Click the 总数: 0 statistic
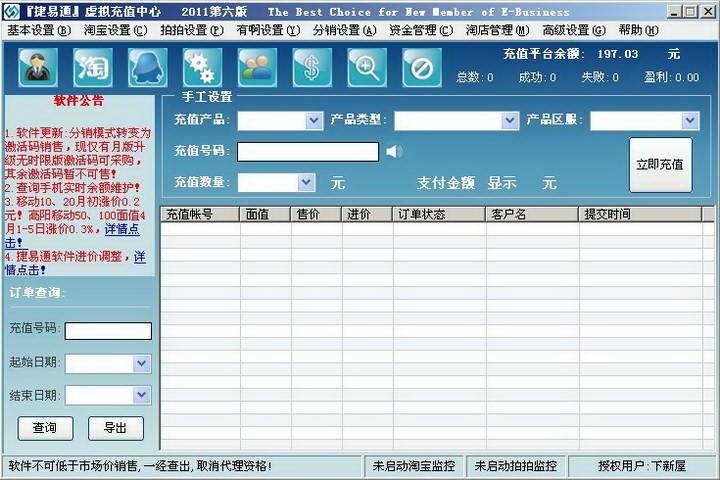The image size is (720, 480). point(475,77)
